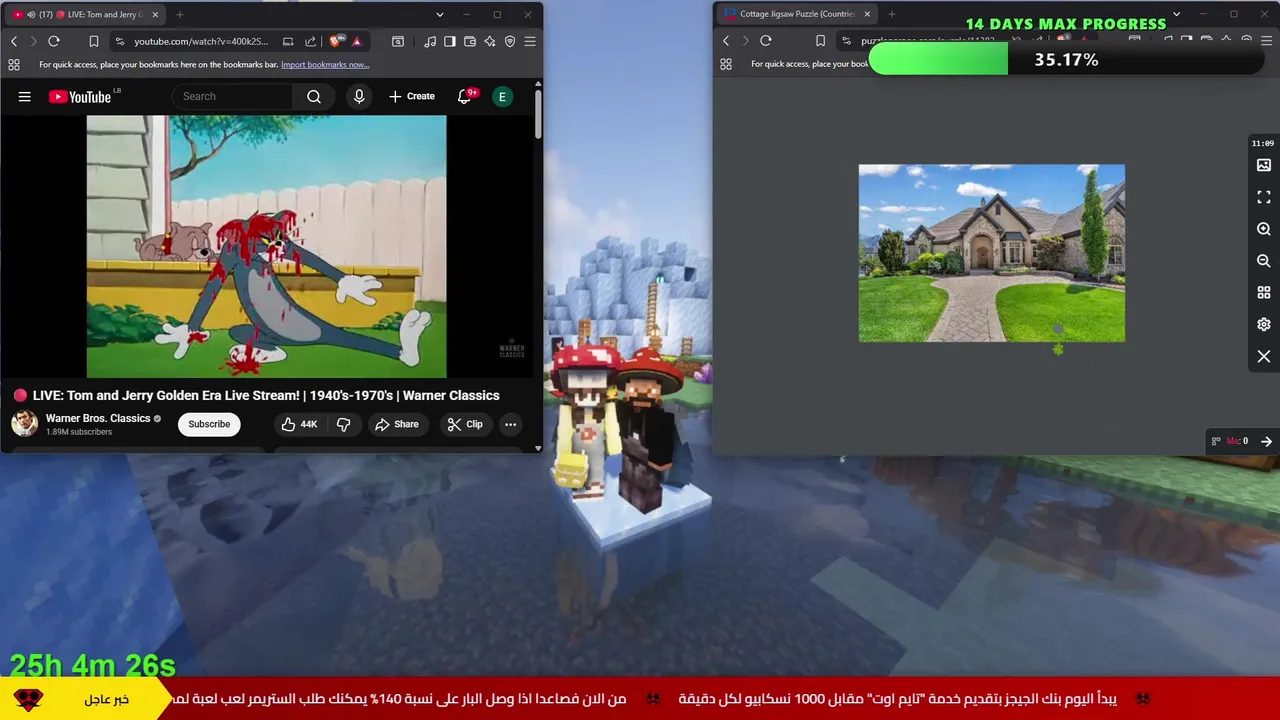Image resolution: width=1280 pixels, height=720 pixels.
Task: Bookmark the YouTube page
Action: click(94, 41)
